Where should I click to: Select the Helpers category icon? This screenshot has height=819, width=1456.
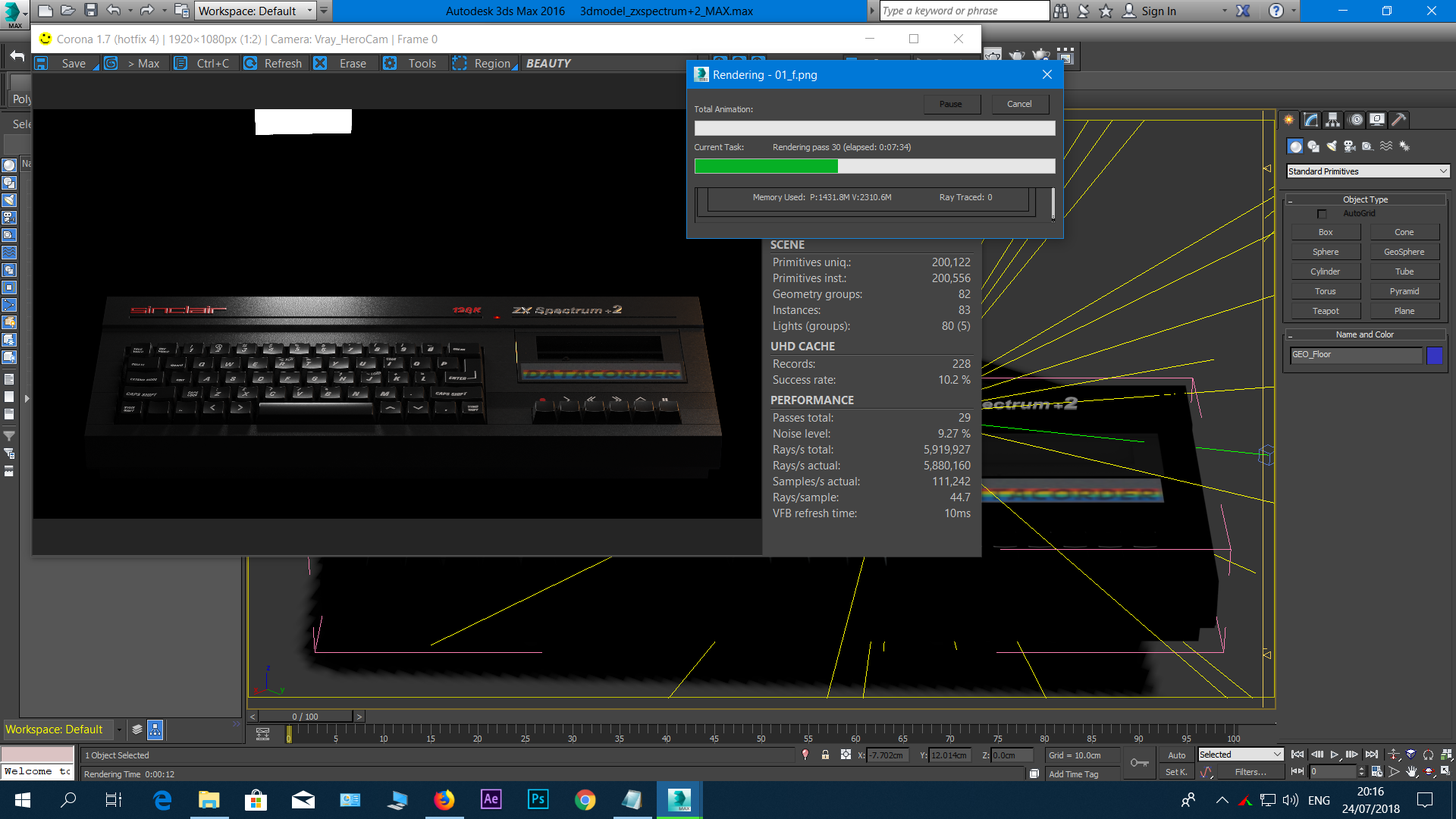click(1367, 146)
